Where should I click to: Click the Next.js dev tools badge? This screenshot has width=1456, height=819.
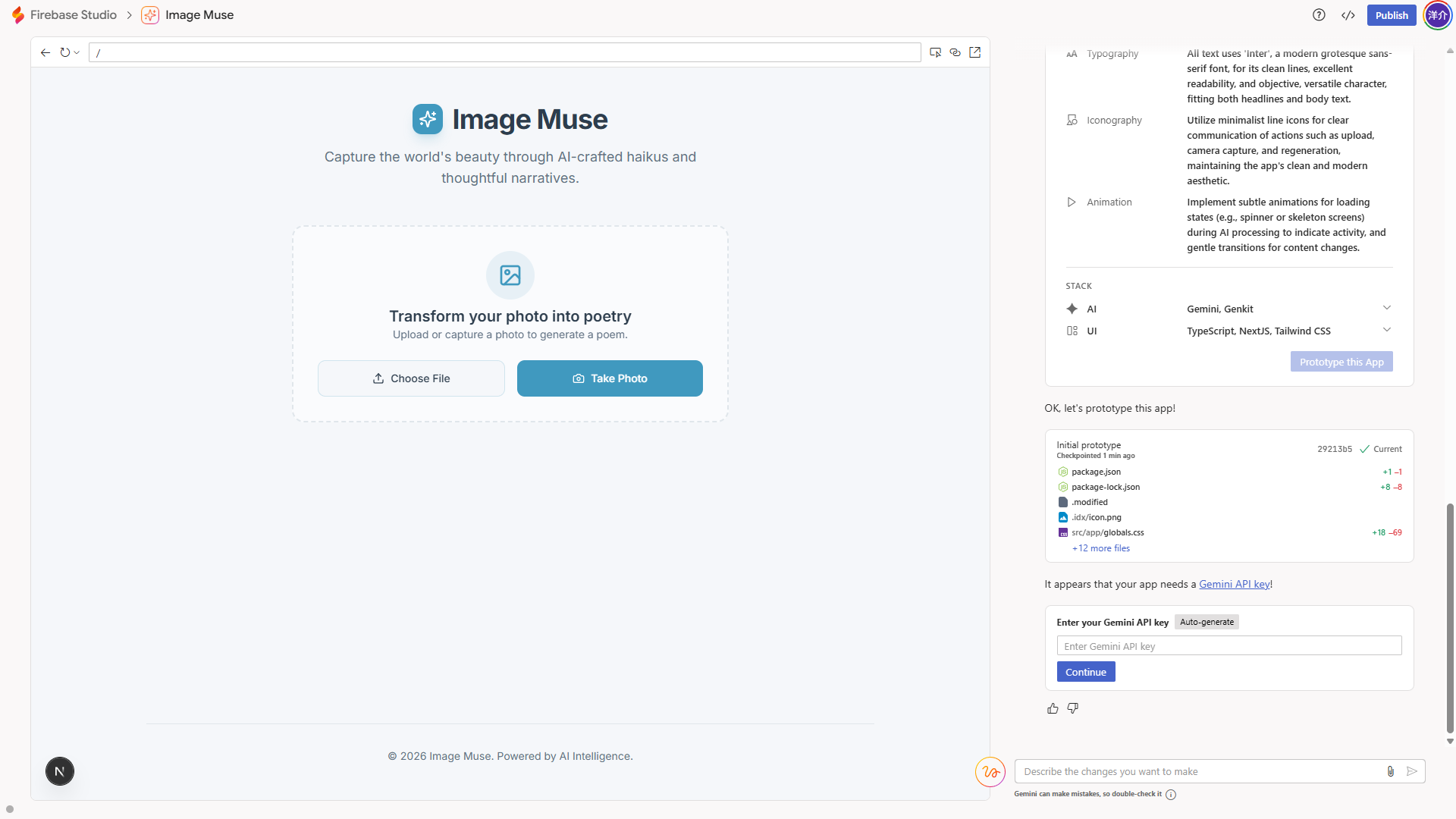click(60, 771)
